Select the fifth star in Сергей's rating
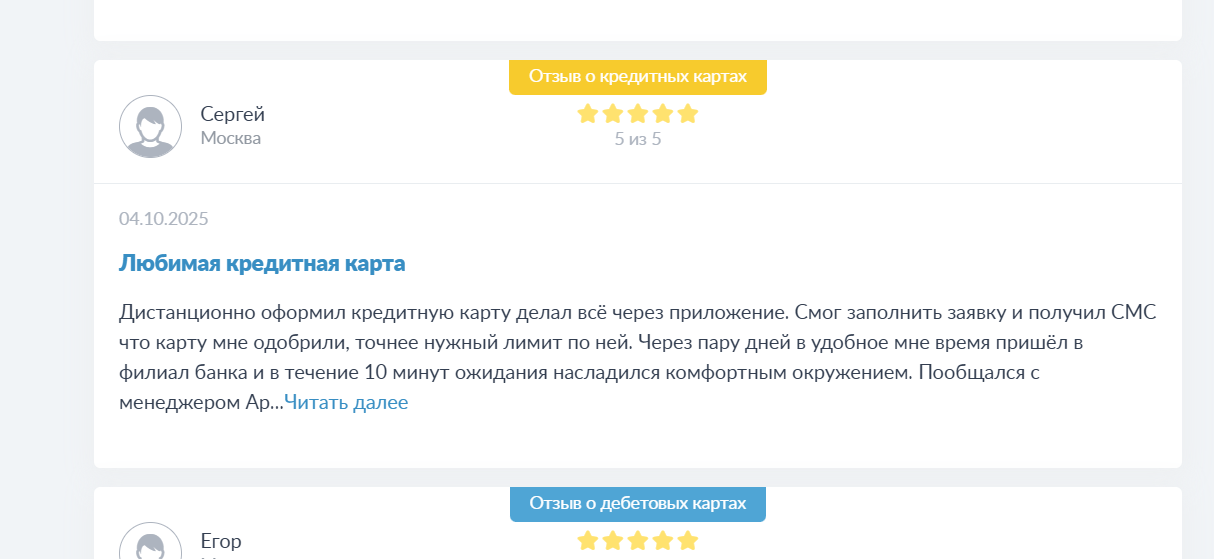The image size is (1214, 559). pos(688,114)
